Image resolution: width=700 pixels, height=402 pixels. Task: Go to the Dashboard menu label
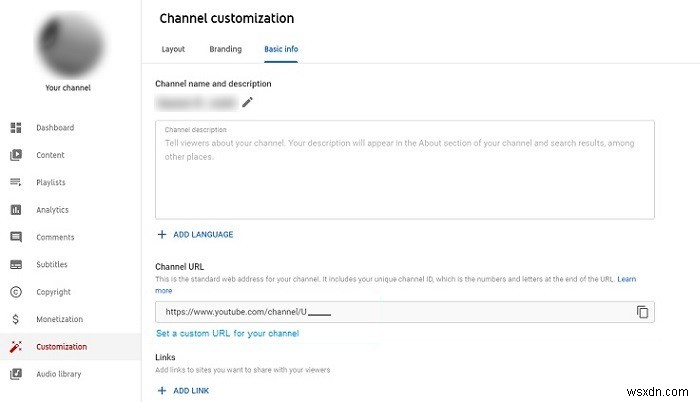55,128
